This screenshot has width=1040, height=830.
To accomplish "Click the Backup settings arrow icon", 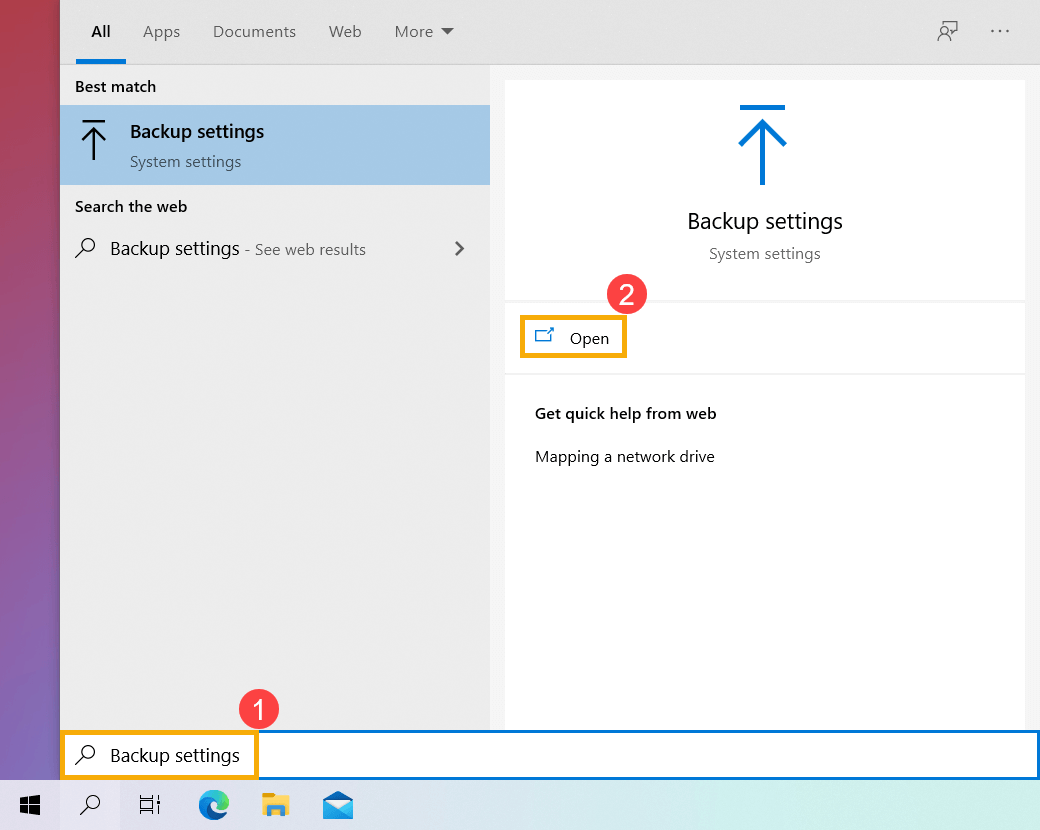I will (x=762, y=144).
